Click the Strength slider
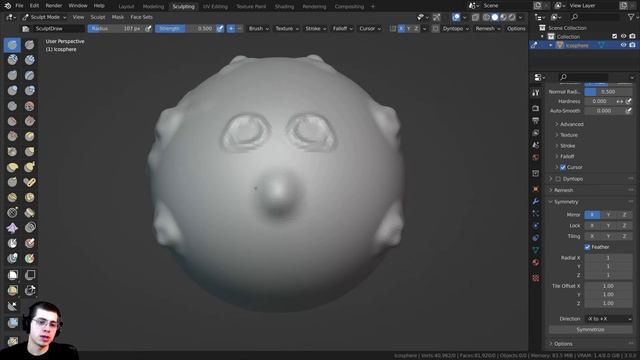 tap(185, 29)
